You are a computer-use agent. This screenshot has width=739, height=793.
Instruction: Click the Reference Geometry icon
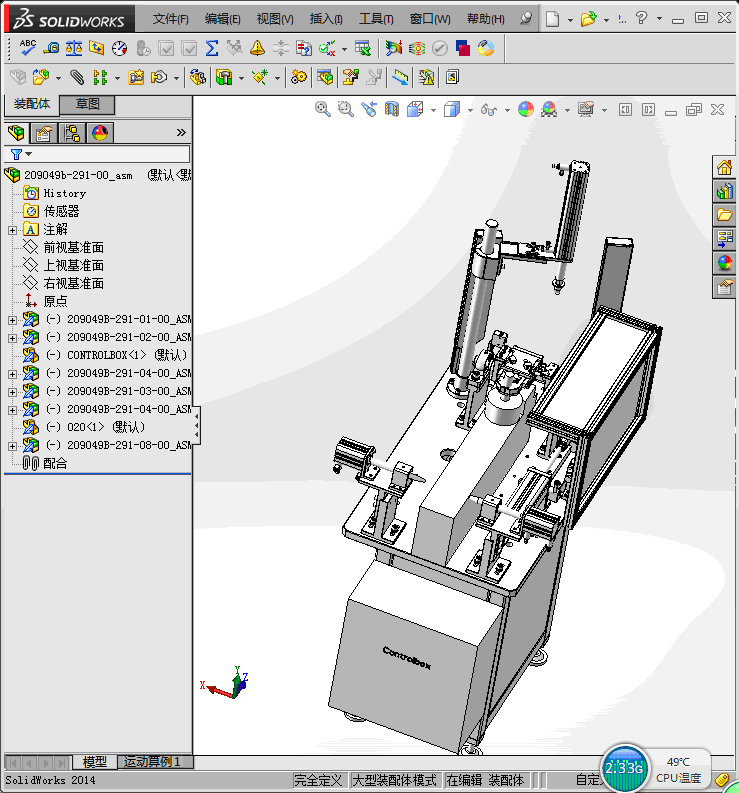pos(260,77)
